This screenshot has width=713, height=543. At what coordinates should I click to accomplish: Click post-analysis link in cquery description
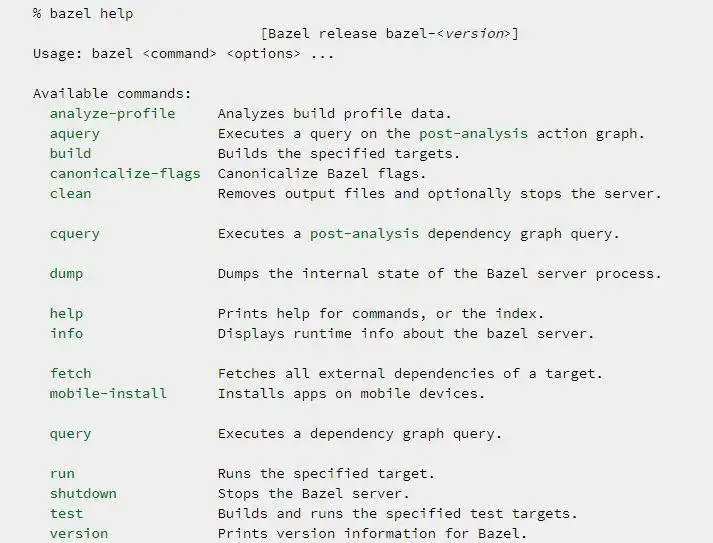(x=364, y=233)
